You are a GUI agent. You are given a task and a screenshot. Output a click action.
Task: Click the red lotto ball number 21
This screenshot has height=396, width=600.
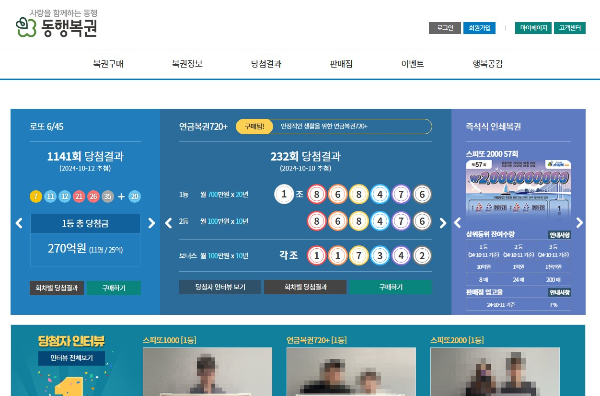tap(79, 196)
